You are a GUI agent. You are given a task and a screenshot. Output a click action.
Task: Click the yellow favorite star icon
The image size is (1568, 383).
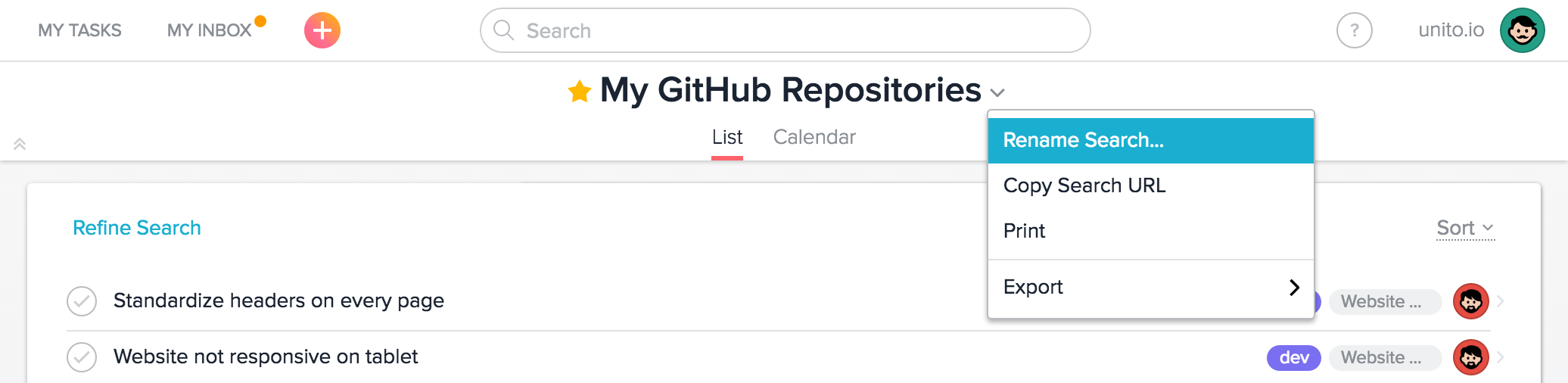(580, 91)
